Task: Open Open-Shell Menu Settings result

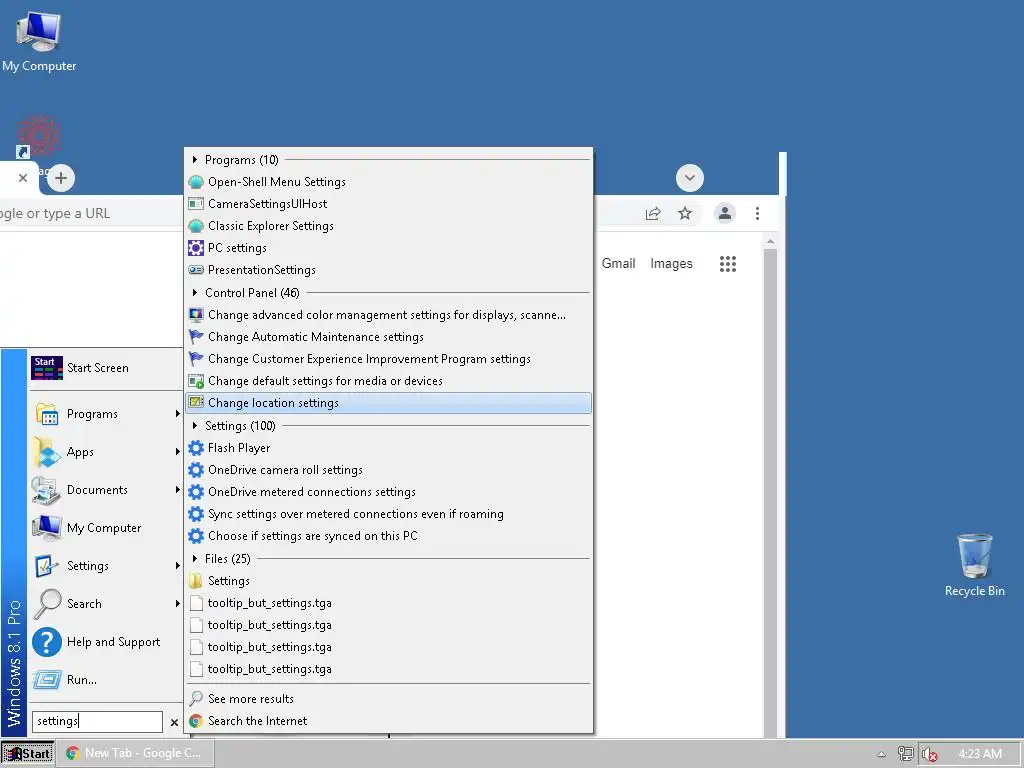Action: pos(389,182)
